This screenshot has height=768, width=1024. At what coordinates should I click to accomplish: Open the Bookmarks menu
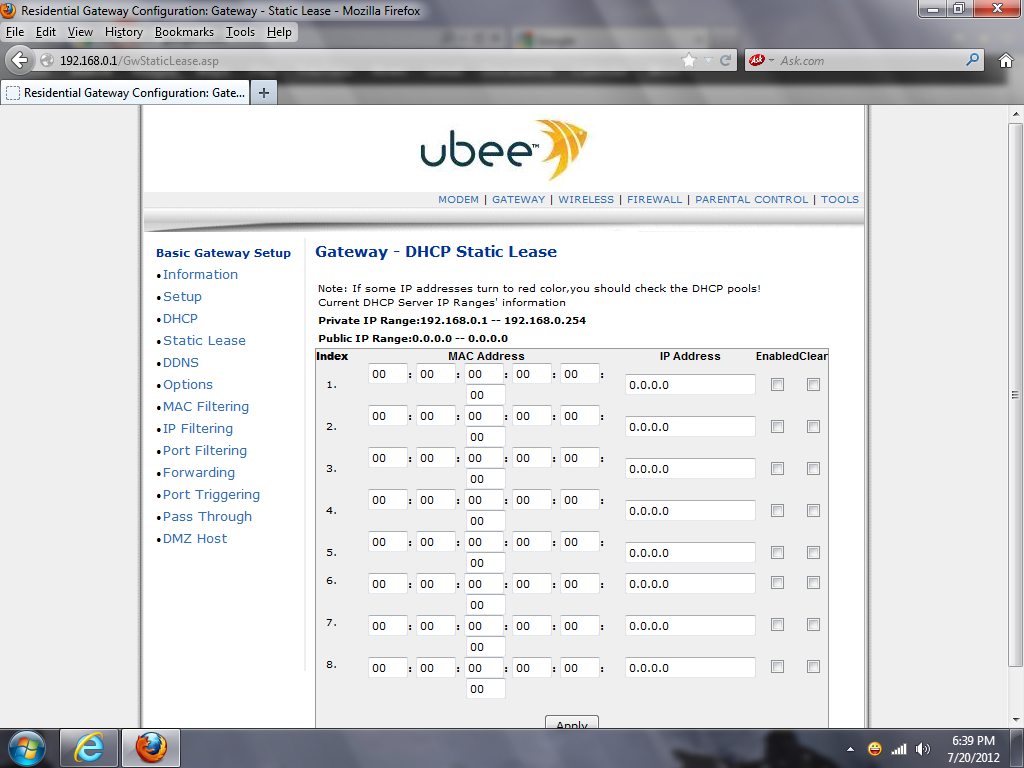(x=184, y=32)
